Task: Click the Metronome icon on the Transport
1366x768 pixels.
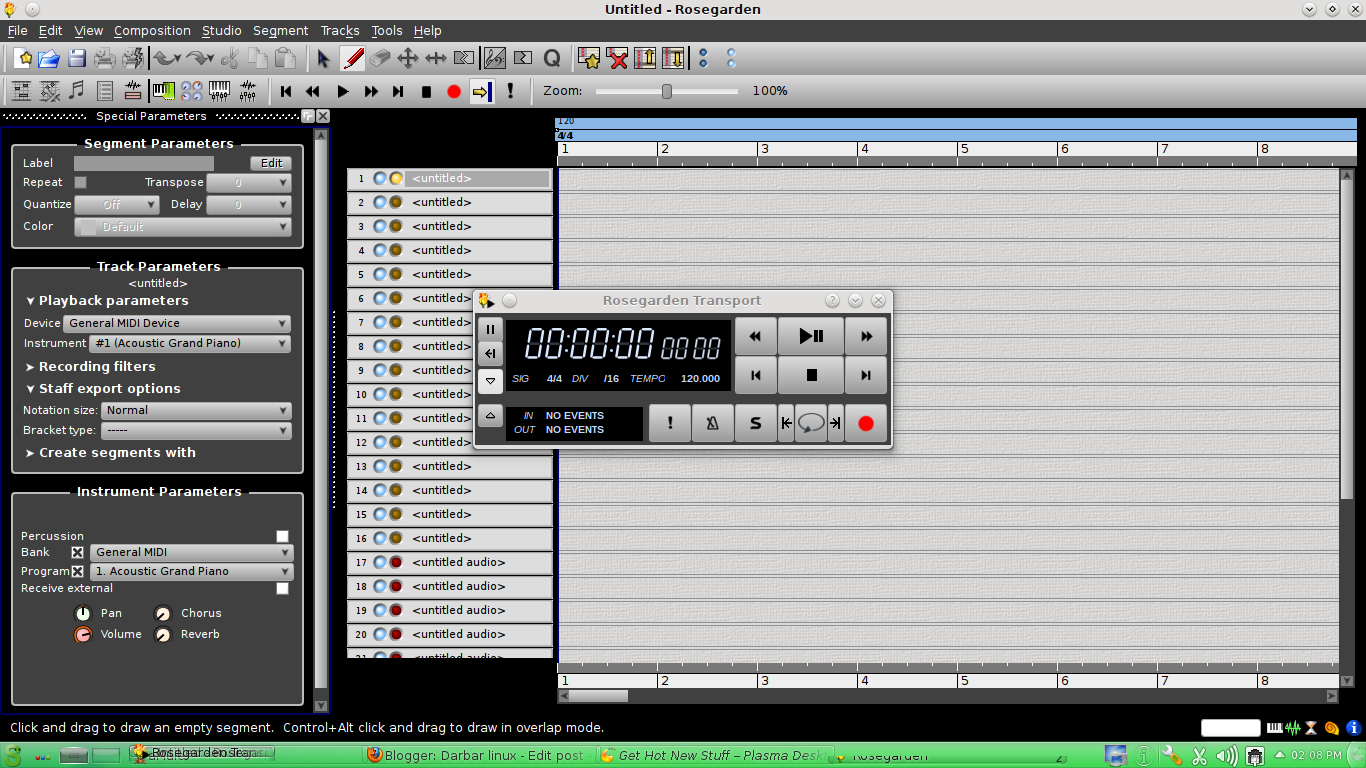Action: click(712, 423)
